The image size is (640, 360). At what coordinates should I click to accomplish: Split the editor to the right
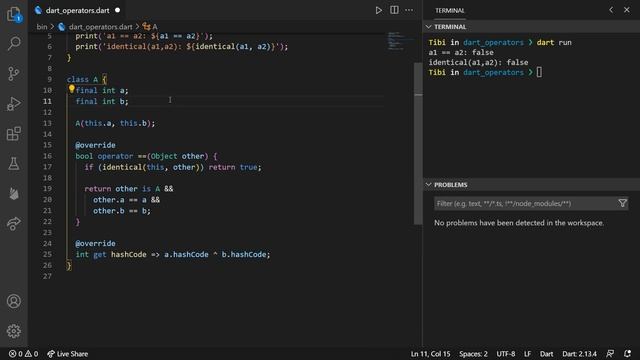(394, 10)
